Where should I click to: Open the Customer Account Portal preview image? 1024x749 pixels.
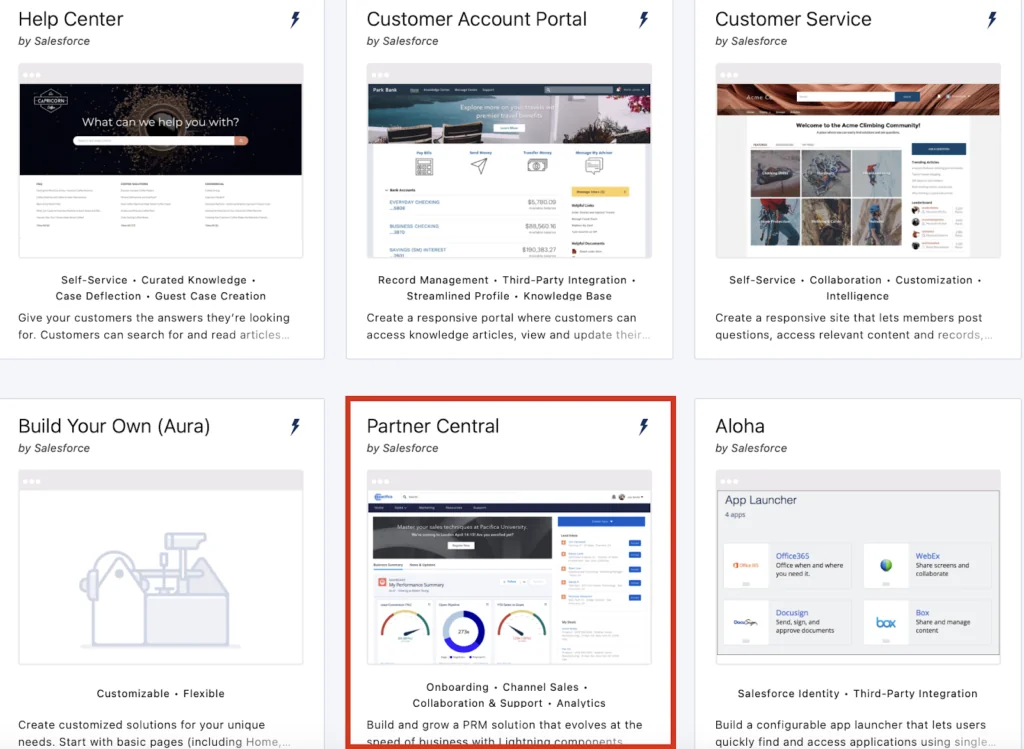click(509, 161)
